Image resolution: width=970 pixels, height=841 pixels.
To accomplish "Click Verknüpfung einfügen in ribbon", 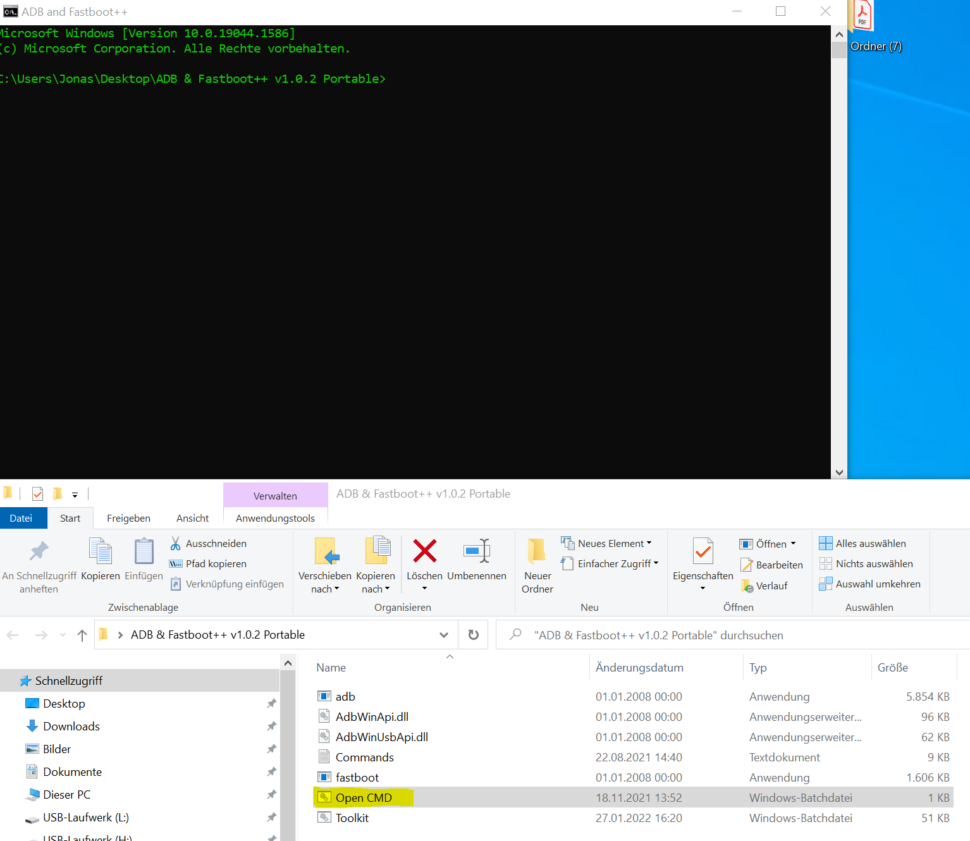I will [227, 584].
